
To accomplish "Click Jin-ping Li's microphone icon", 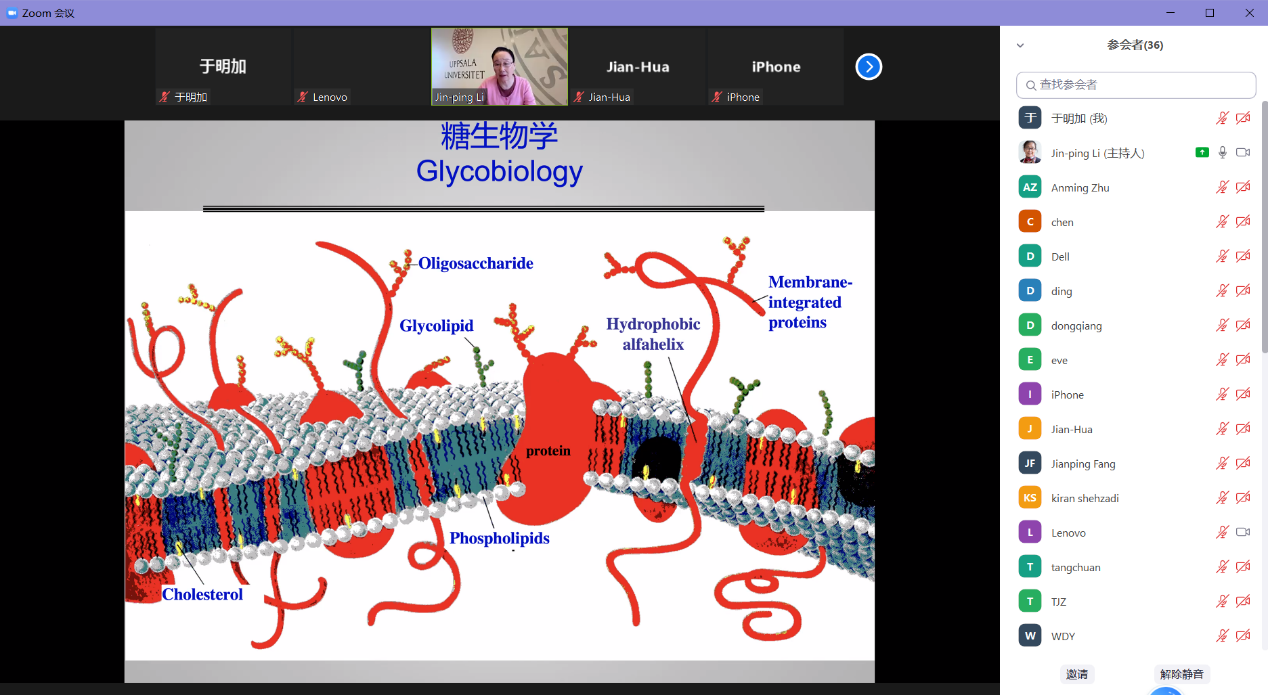I will (x=1222, y=153).
